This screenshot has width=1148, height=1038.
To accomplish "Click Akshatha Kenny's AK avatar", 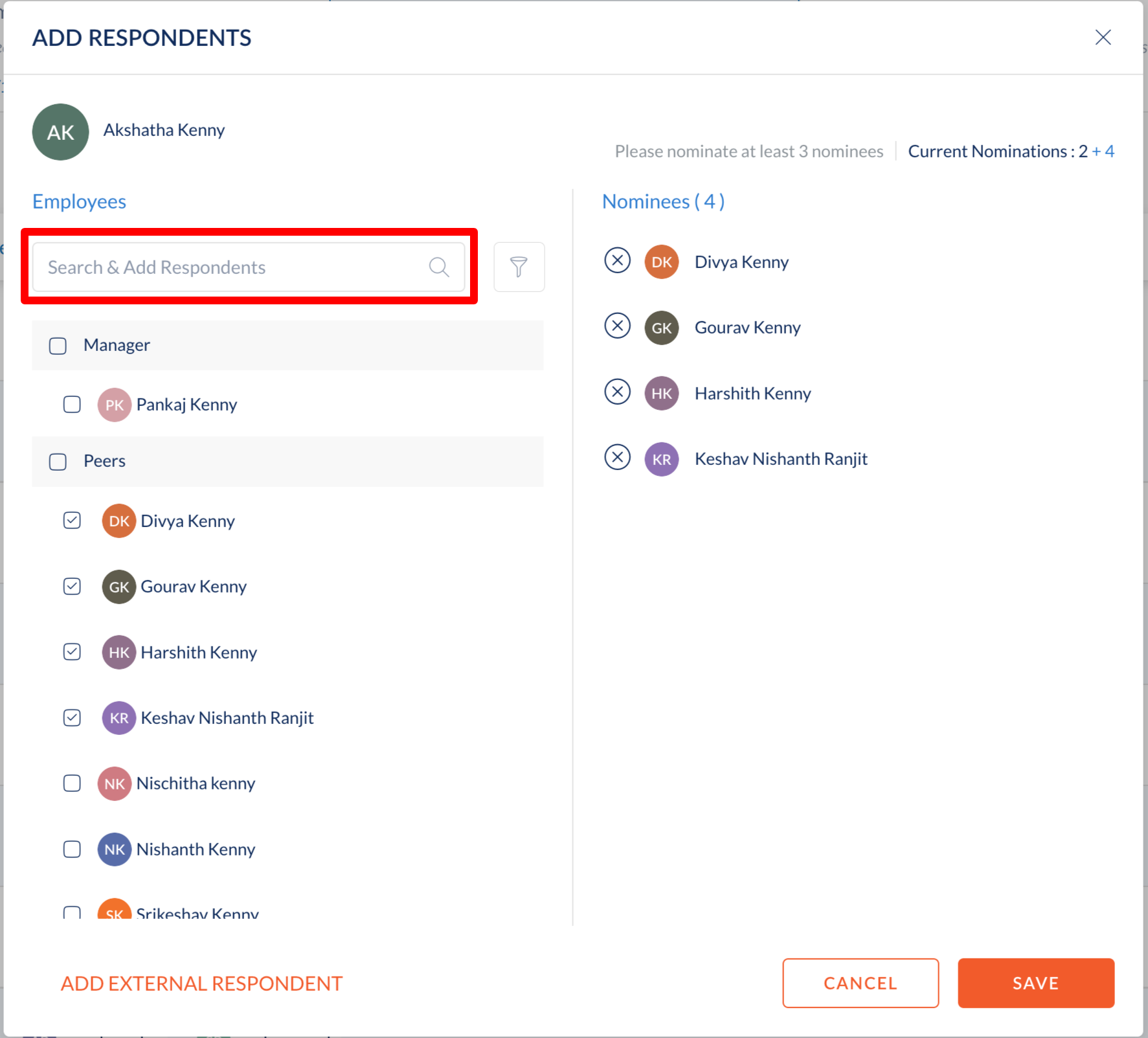I will [61, 132].
